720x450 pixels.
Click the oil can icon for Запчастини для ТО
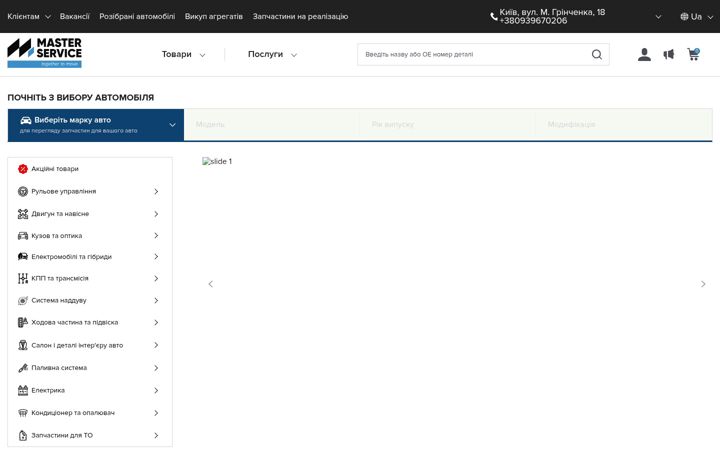pos(22,435)
